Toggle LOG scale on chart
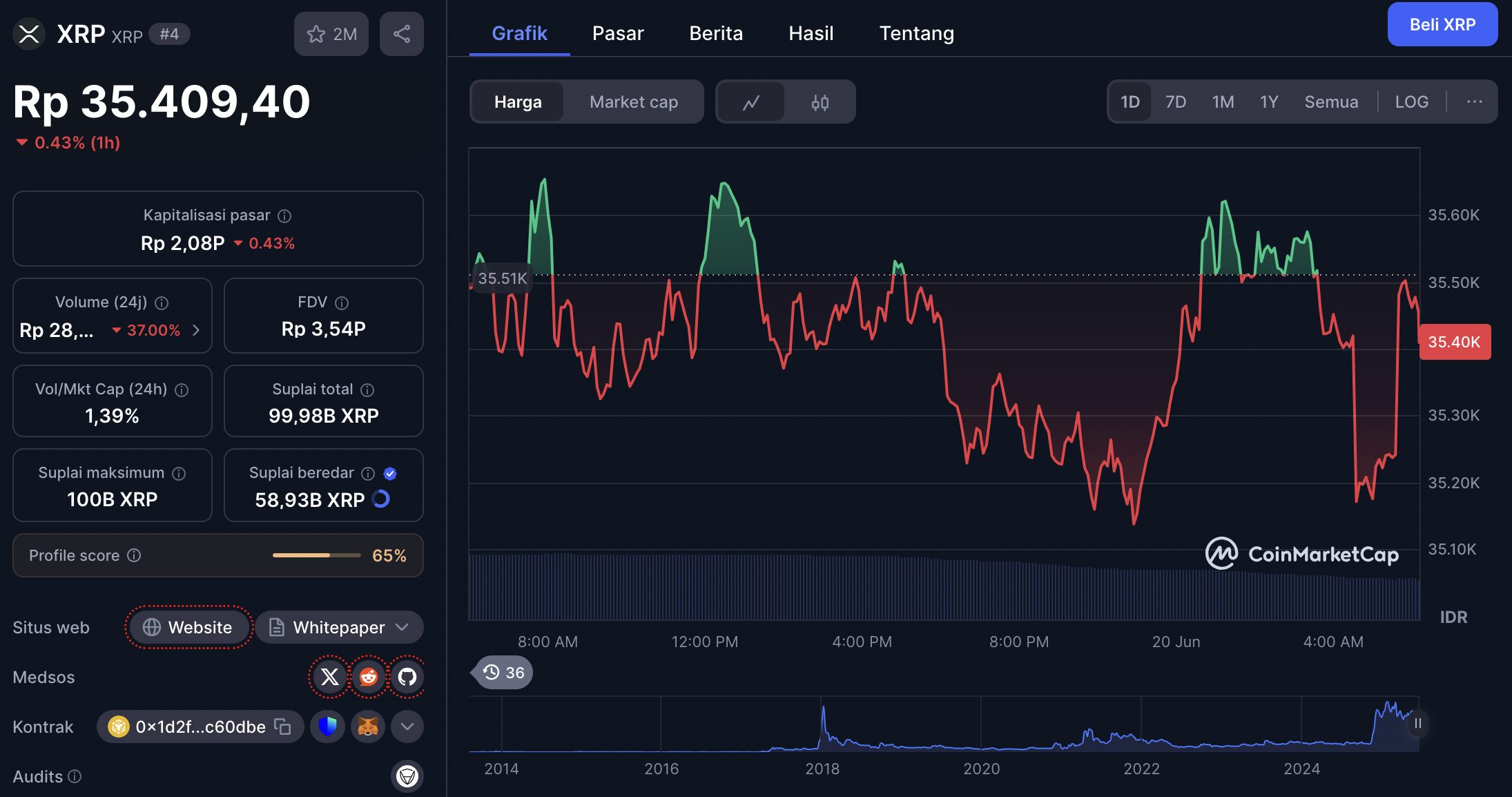 pyautogui.click(x=1411, y=102)
